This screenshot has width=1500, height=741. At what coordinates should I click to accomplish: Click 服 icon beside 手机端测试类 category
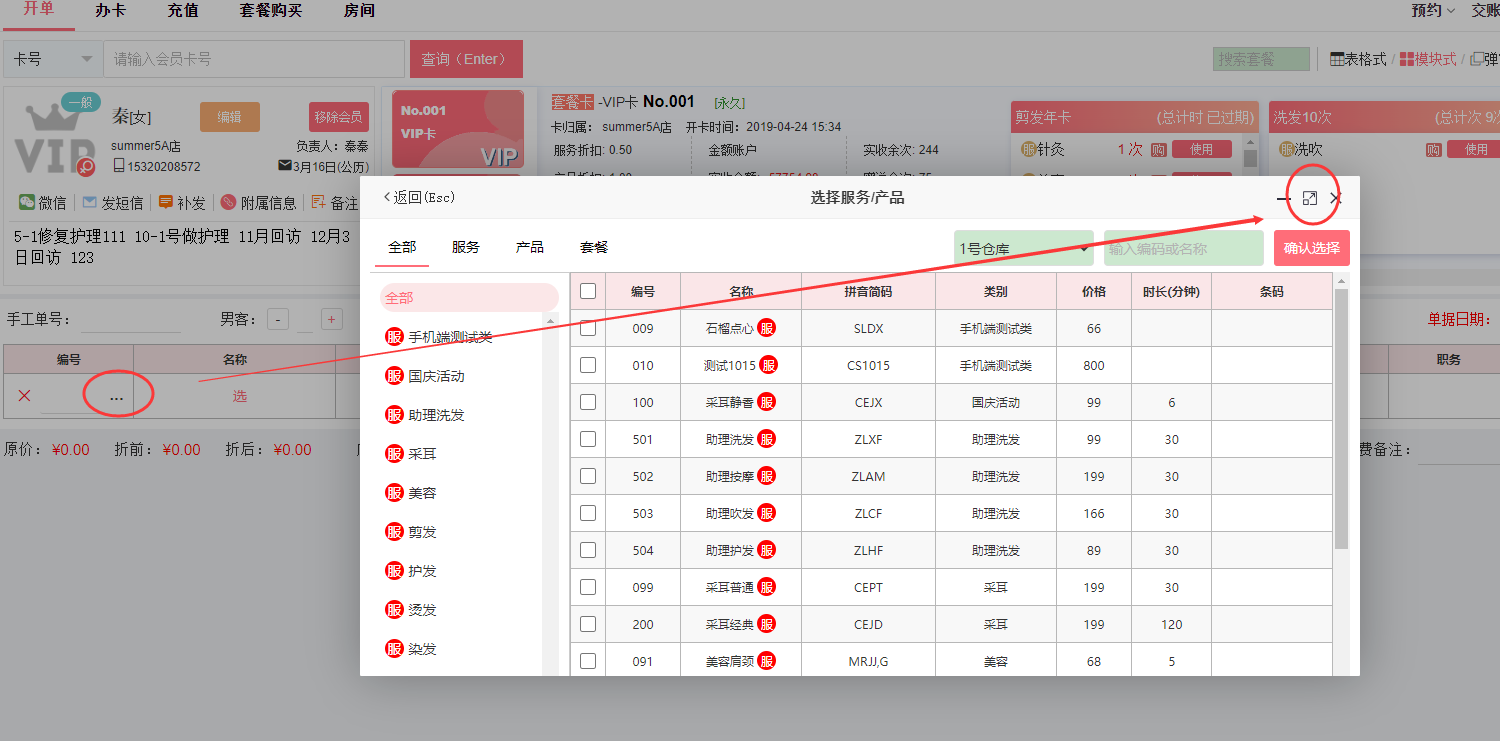[x=394, y=337]
